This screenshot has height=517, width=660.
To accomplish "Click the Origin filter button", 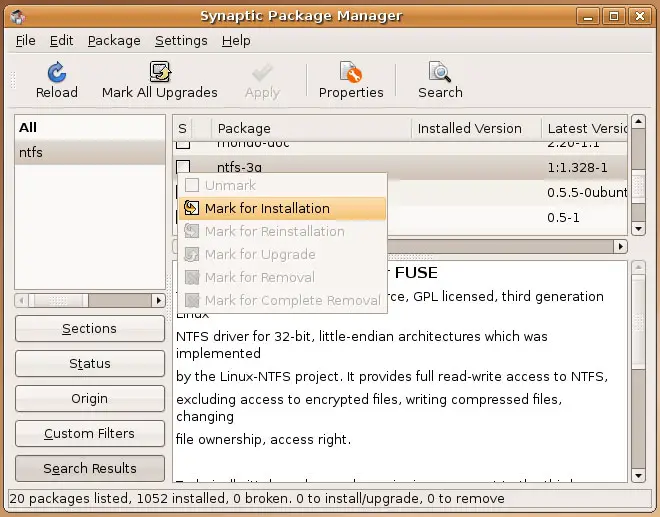I will point(90,398).
